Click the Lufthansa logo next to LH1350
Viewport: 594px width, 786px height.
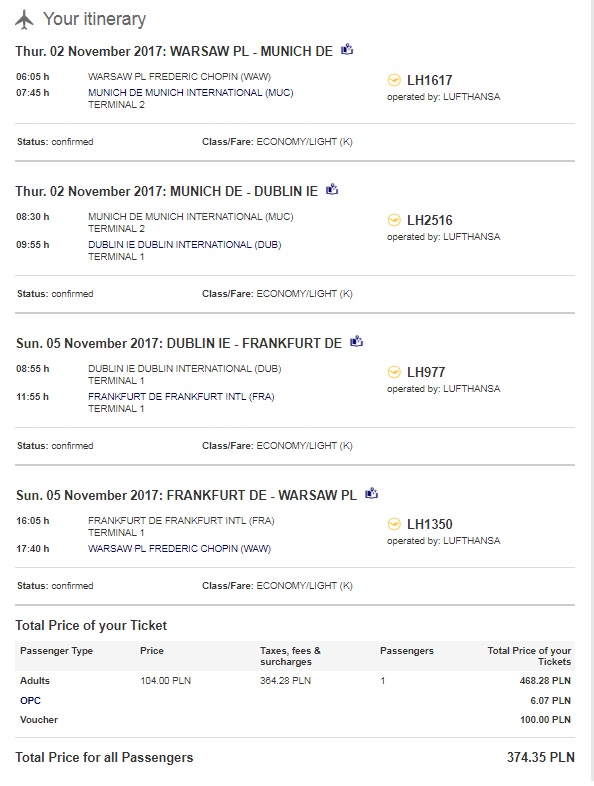click(x=394, y=524)
